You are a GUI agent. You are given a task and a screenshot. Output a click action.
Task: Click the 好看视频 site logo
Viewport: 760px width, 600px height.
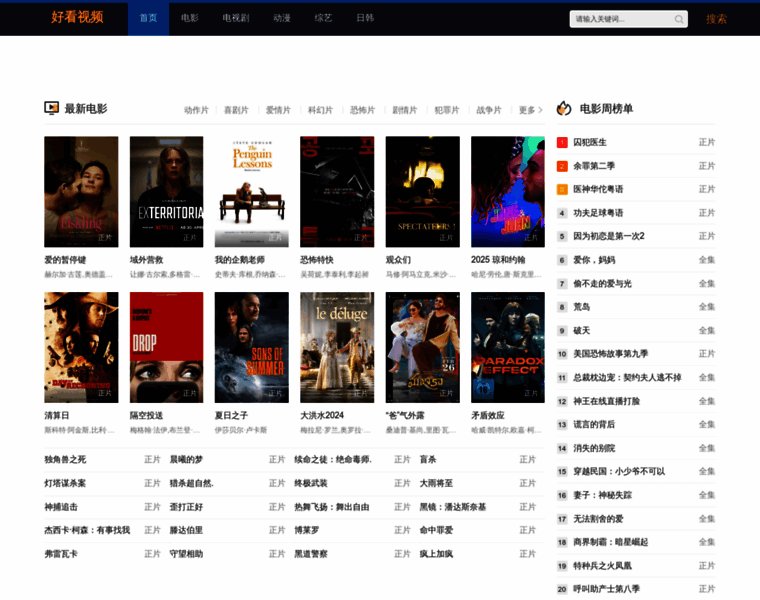coord(77,17)
